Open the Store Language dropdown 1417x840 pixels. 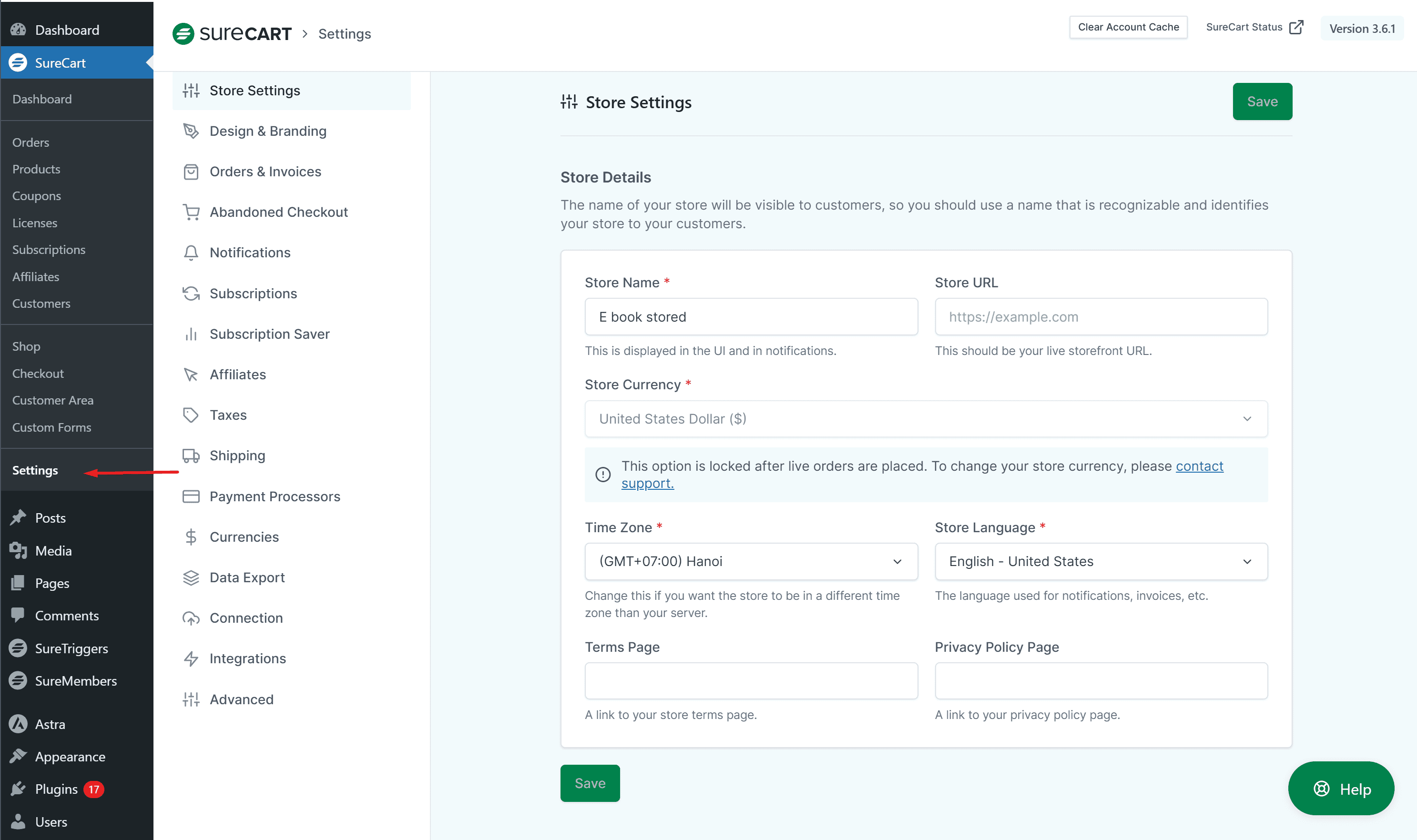tap(1101, 562)
